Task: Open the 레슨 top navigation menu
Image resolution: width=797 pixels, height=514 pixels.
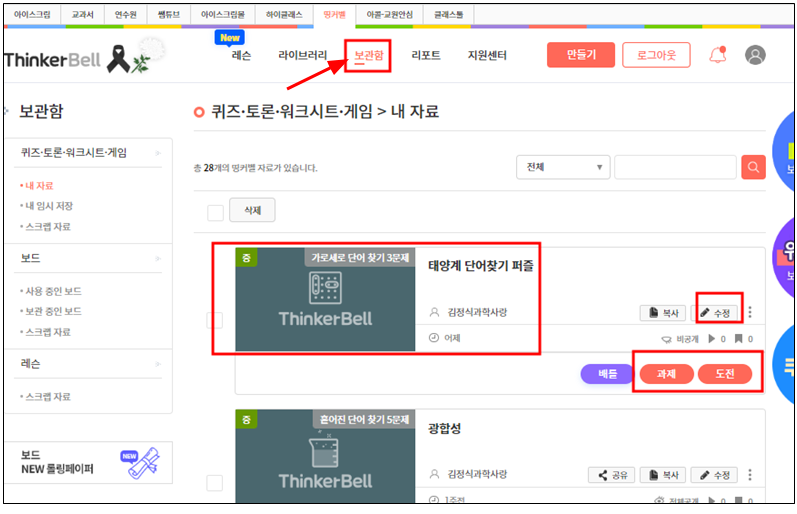Action: click(241, 55)
